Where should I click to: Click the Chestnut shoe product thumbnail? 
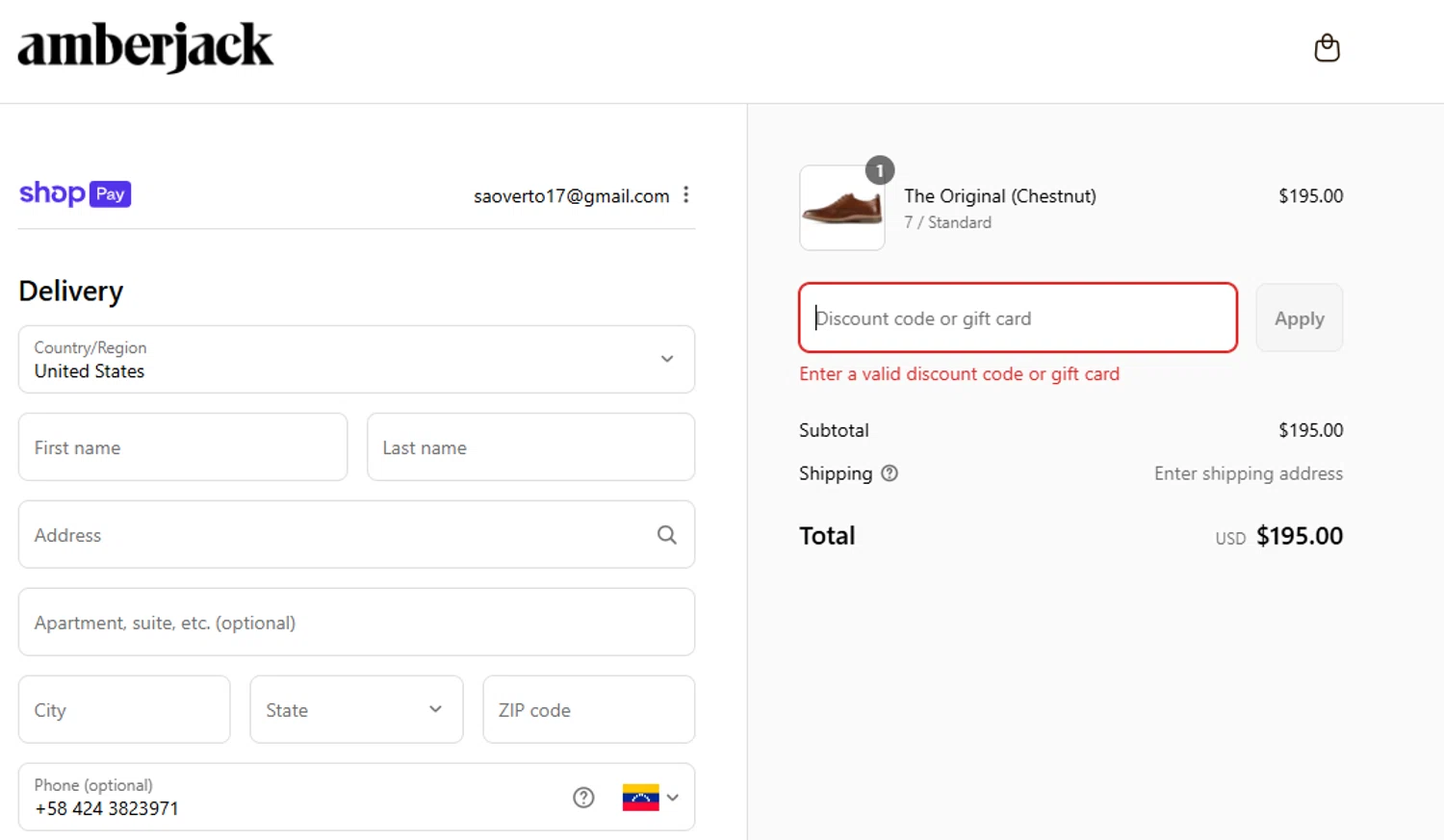click(x=842, y=208)
